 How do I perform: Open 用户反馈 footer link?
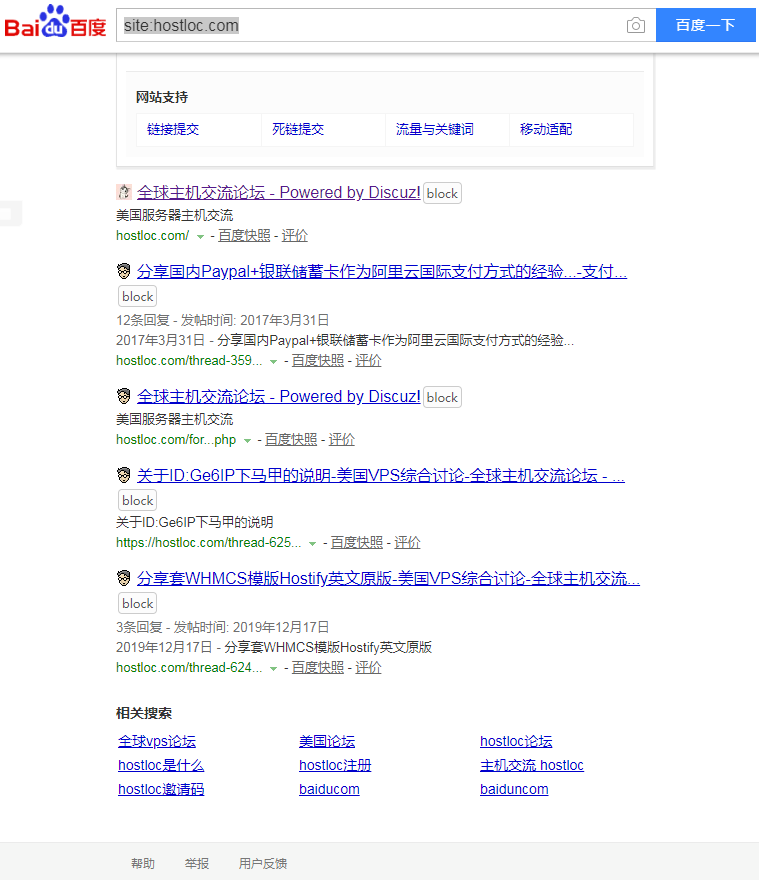(x=263, y=864)
